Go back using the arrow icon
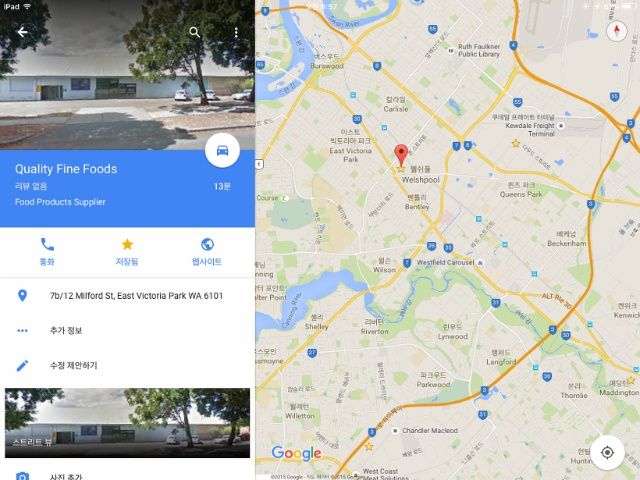The height and width of the screenshot is (480, 640). point(22,32)
